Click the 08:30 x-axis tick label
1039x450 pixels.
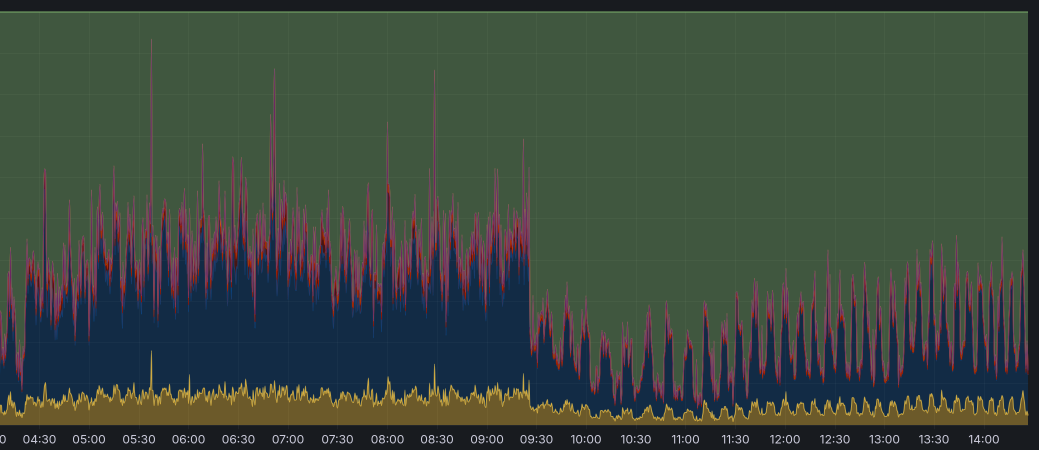click(437, 439)
